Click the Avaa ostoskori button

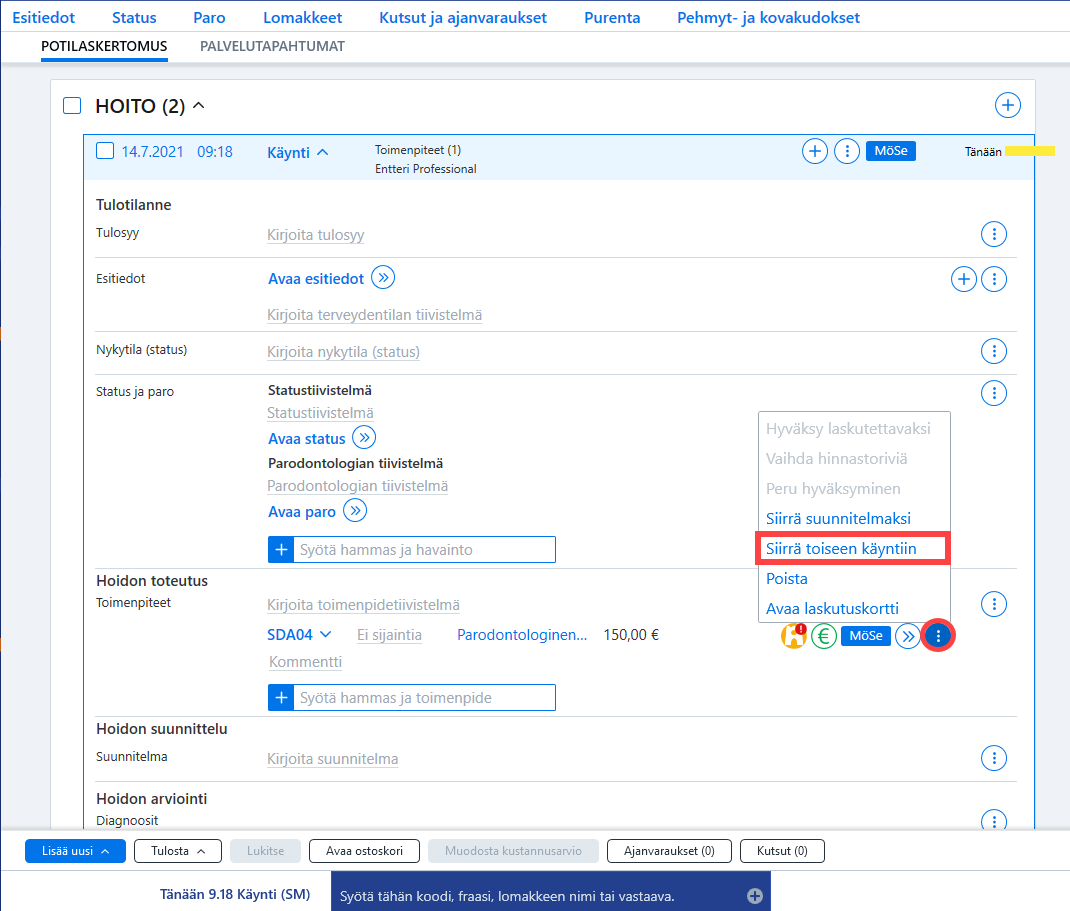pos(364,851)
